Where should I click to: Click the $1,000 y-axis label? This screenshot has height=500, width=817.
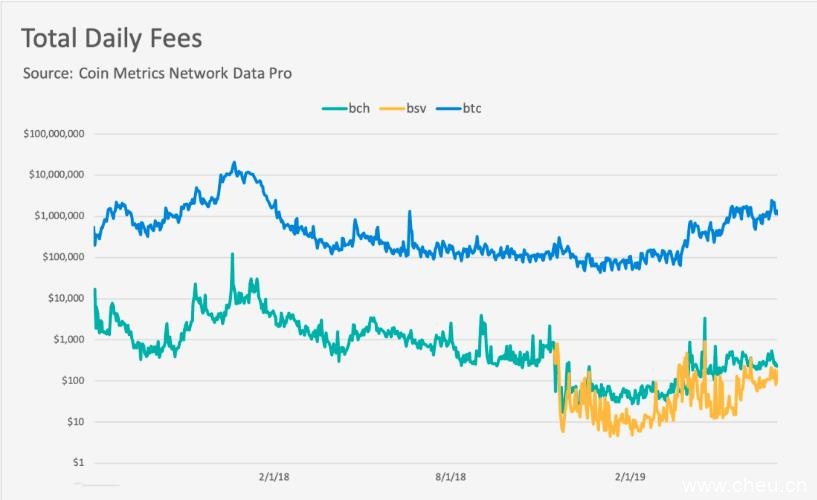coord(68,340)
